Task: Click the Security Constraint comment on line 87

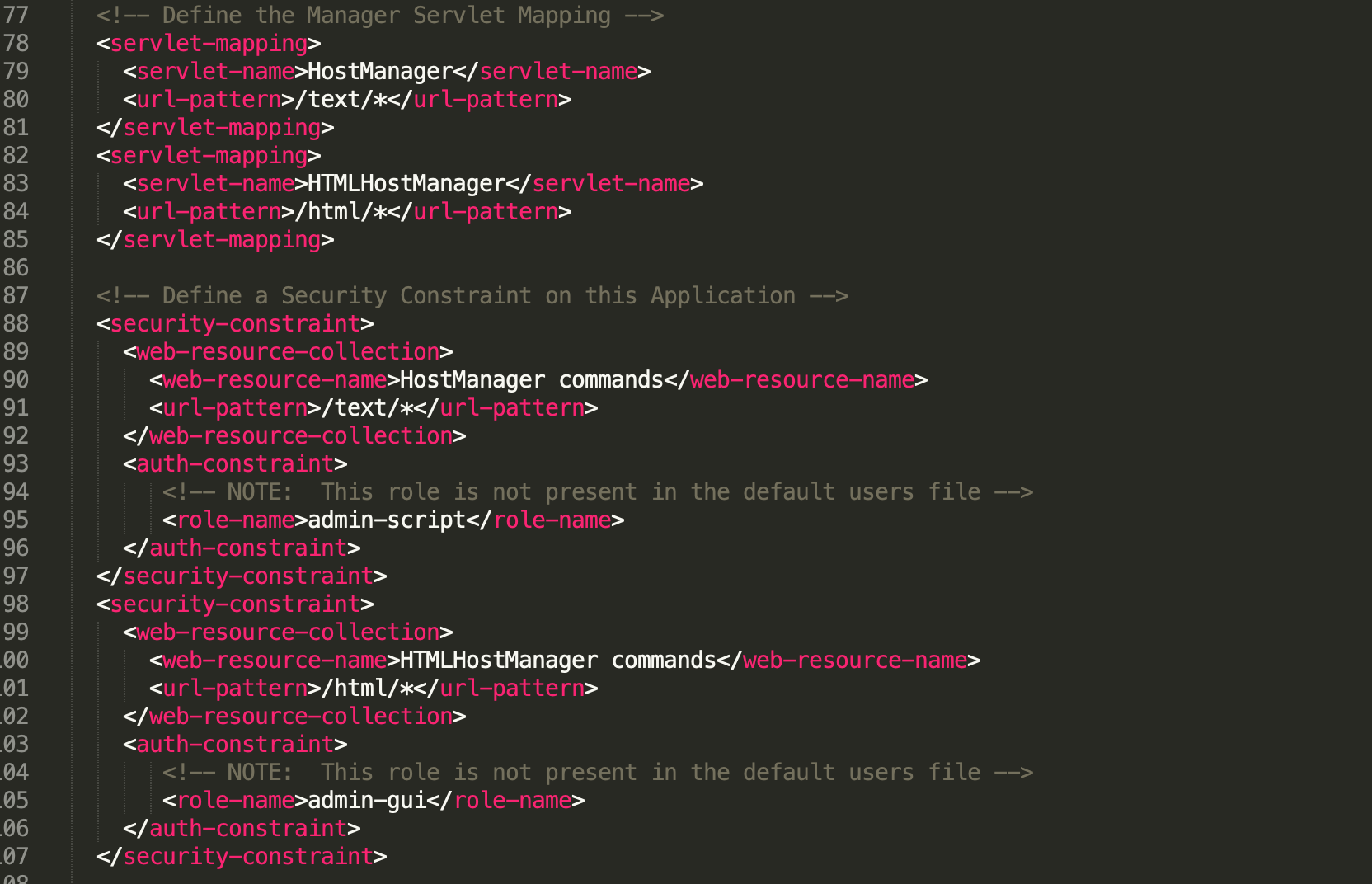Action: coord(472,296)
